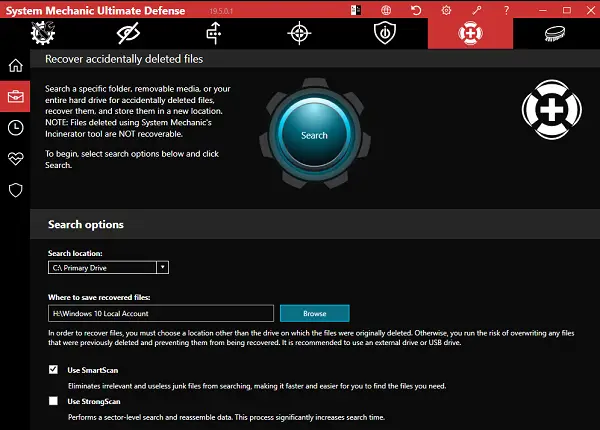Open the power shield Protect tab

point(385,33)
